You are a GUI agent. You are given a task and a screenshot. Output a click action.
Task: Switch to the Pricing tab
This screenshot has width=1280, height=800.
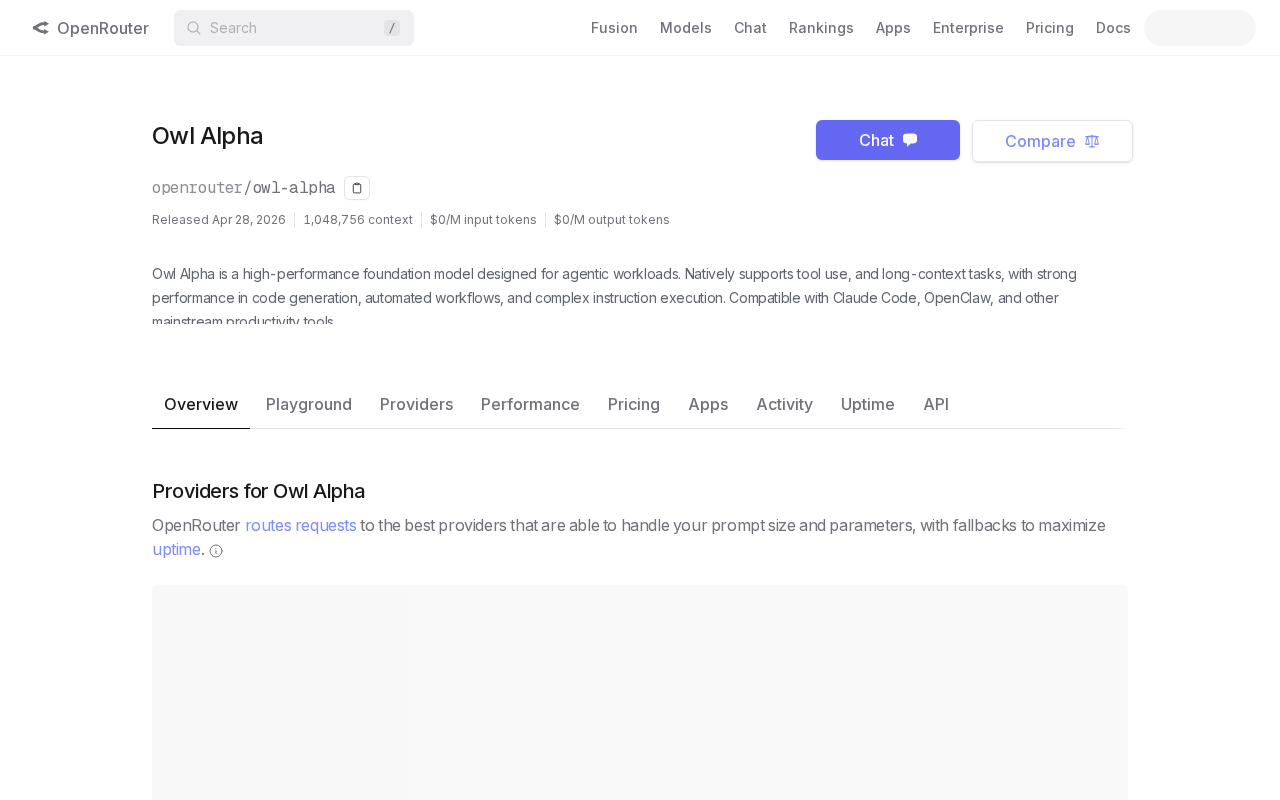click(634, 404)
